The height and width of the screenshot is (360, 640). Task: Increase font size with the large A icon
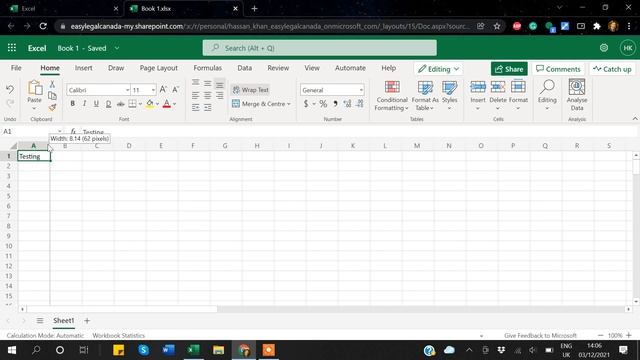tap(163, 89)
